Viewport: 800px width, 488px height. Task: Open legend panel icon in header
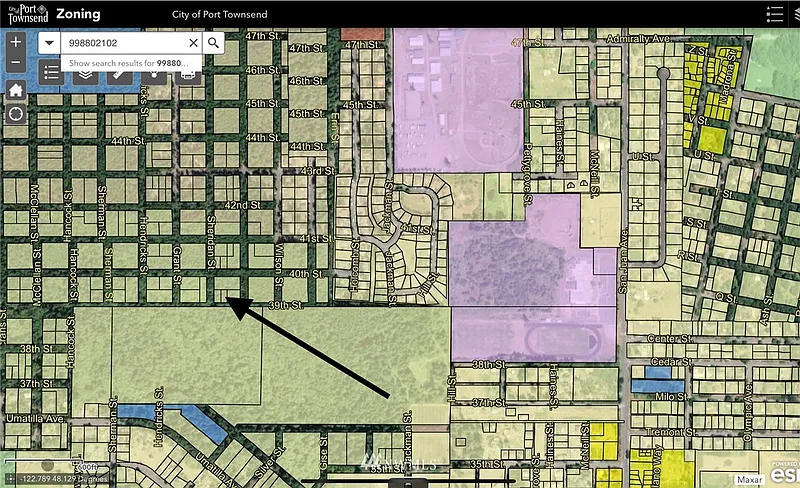pos(773,14)
